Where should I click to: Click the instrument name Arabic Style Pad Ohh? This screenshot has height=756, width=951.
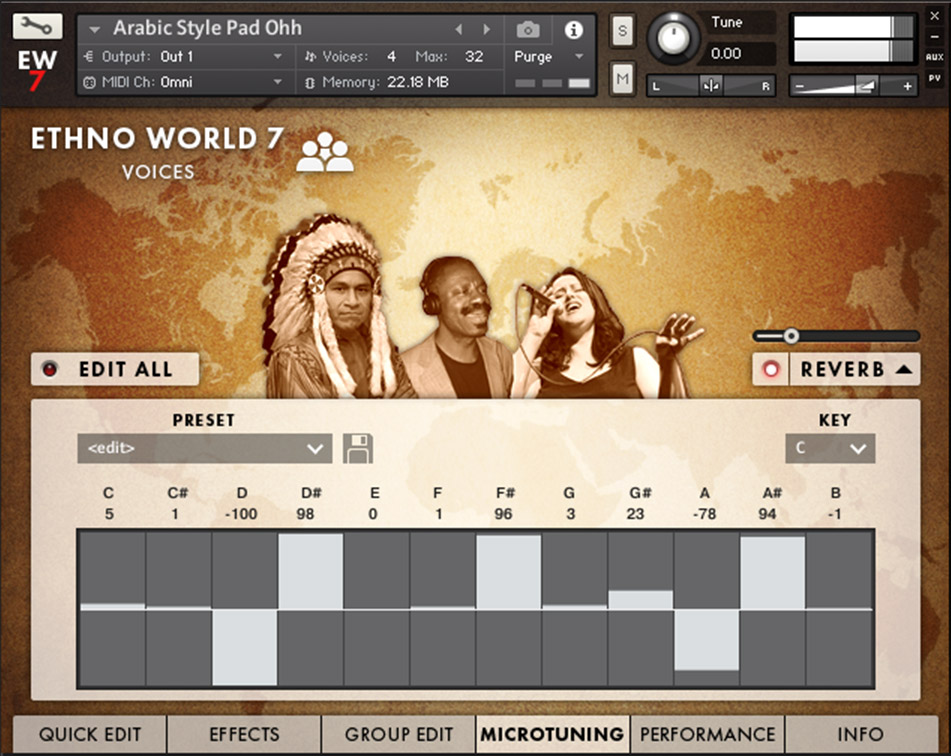pyautogui.click(x=207, y=28)
